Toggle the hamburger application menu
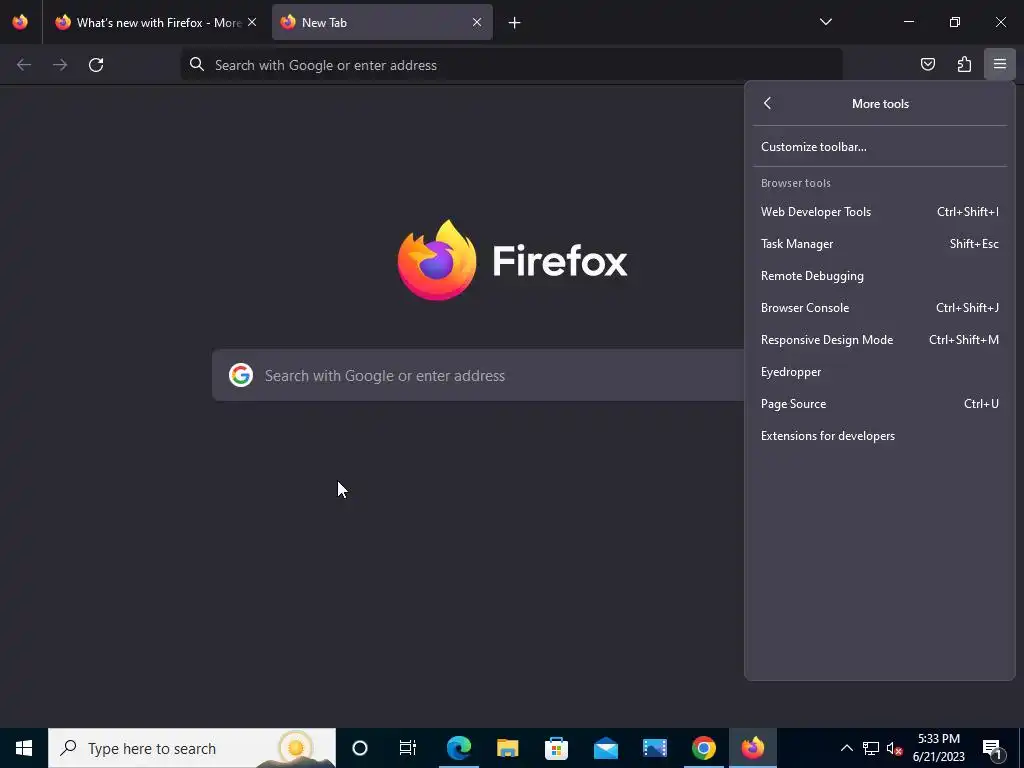Viewport: 1024px width, 768px height. click(1000, 64)
